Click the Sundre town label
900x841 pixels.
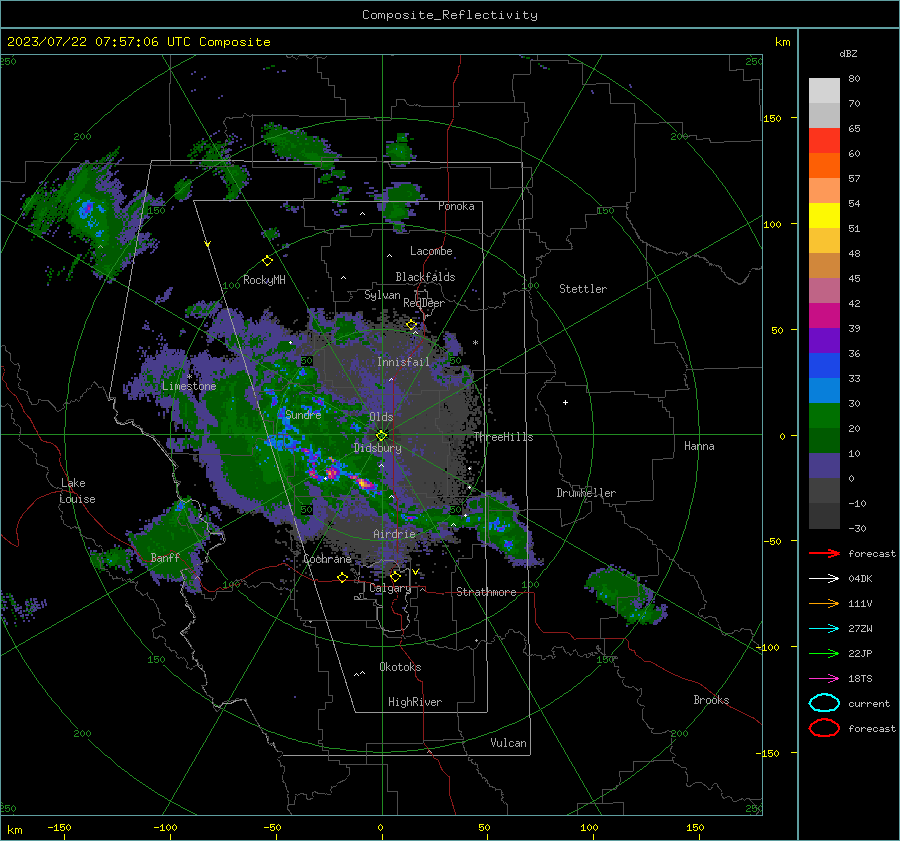(303, 414)
